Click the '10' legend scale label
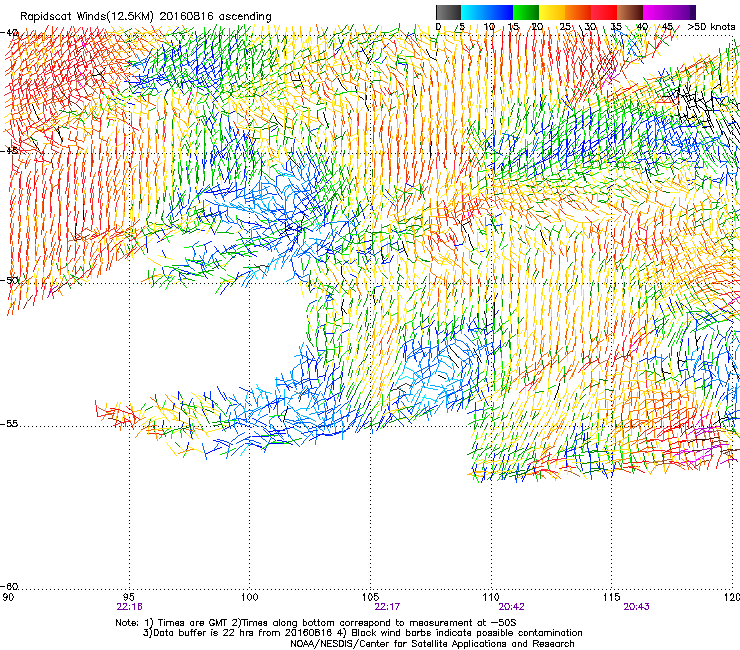 [x=489, y=27]
